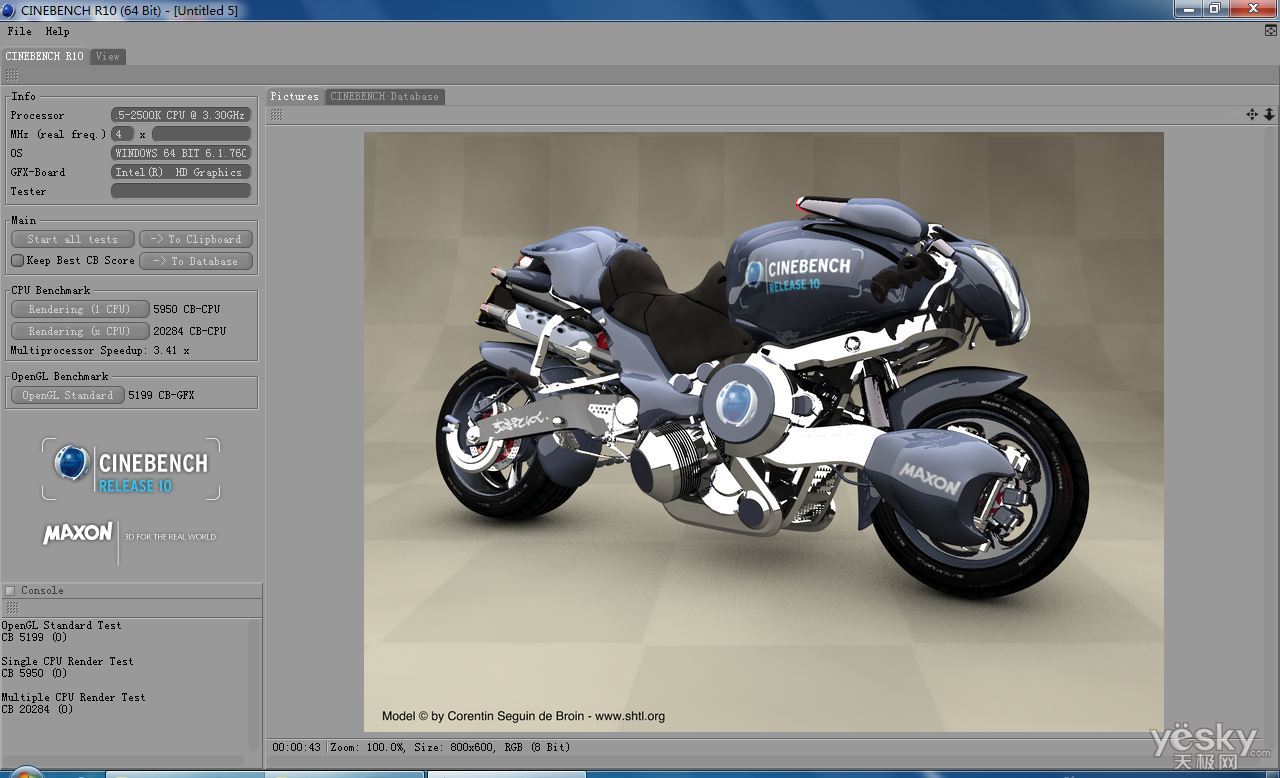Restore down the CINEBENCH window
The height and width of the screenshot is (778, 1280).
(x=1214, y=8)
